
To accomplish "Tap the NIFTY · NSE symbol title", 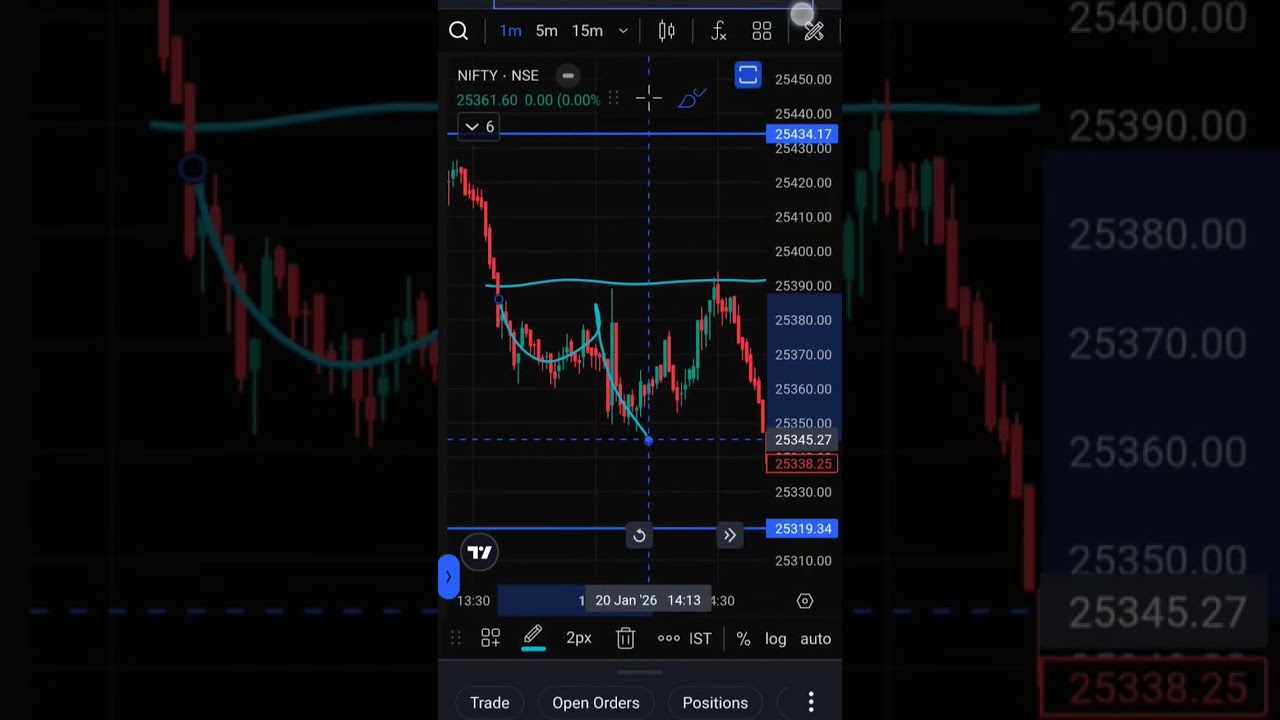I will 498,75.
